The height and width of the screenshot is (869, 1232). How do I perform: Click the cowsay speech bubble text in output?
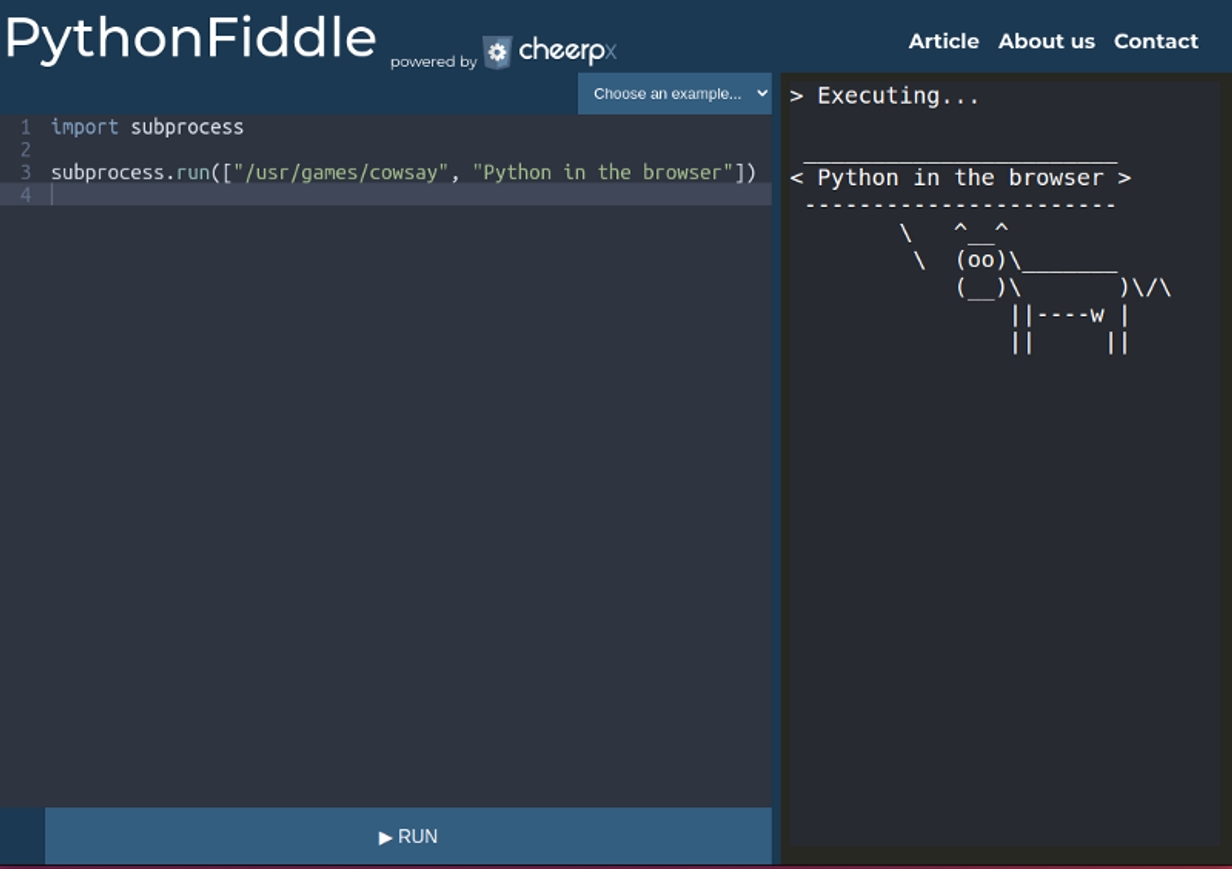coord(960,178)
